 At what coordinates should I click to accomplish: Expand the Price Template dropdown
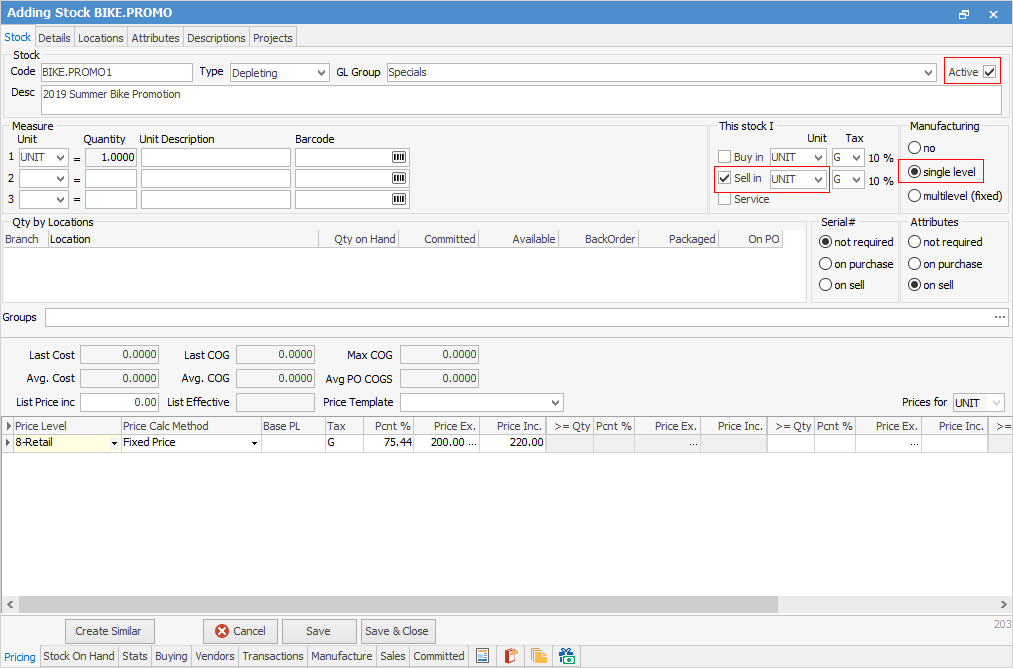coord(555,403)
